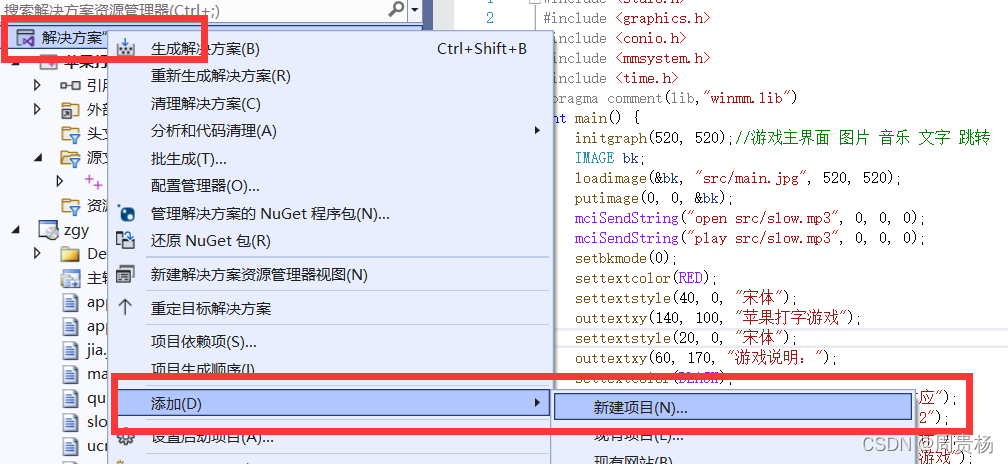
Task: Collapse the zgy project node
Action: coord(16,229)
